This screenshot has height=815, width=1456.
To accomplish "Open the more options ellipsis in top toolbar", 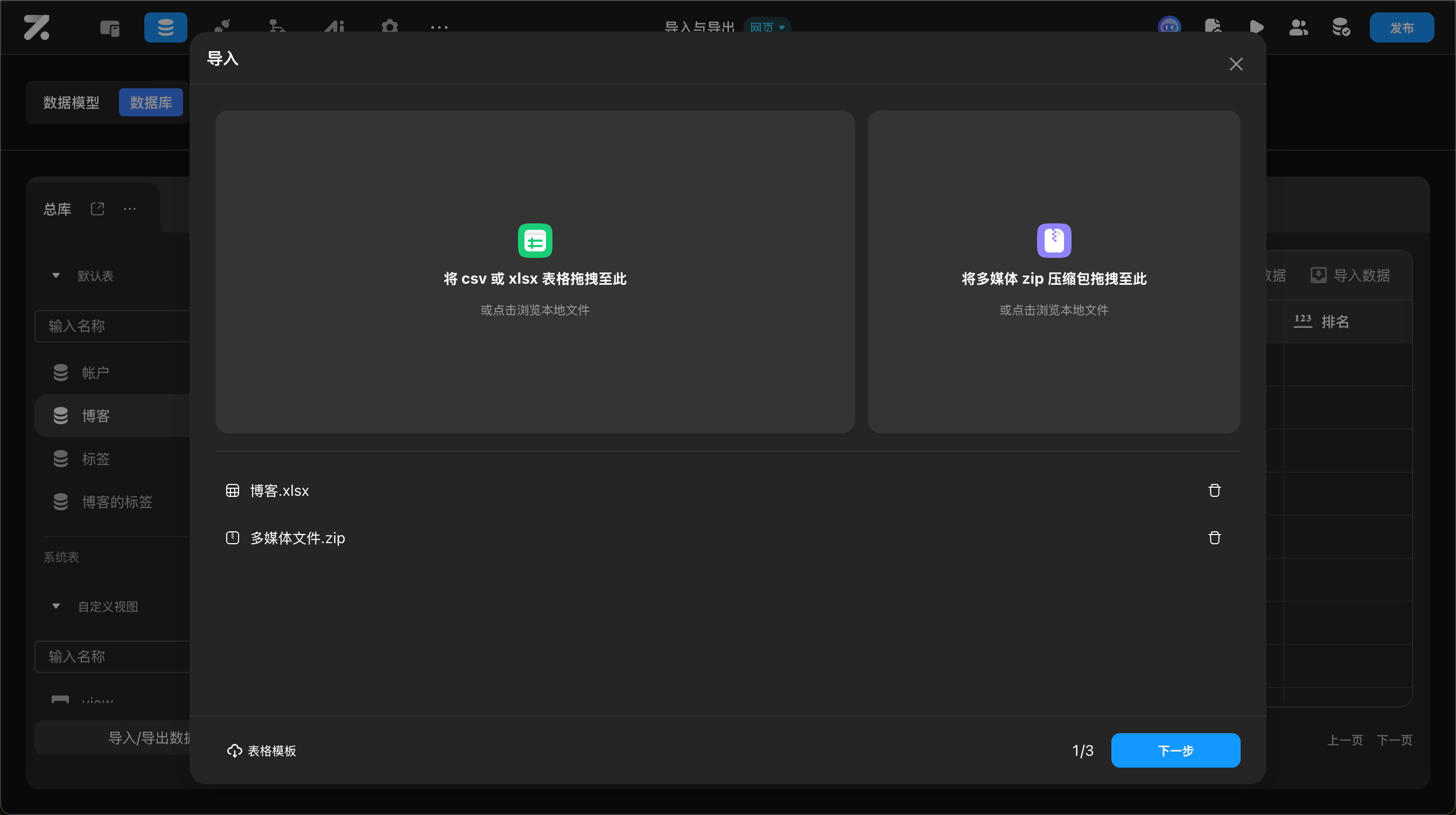I will (439, 27).
